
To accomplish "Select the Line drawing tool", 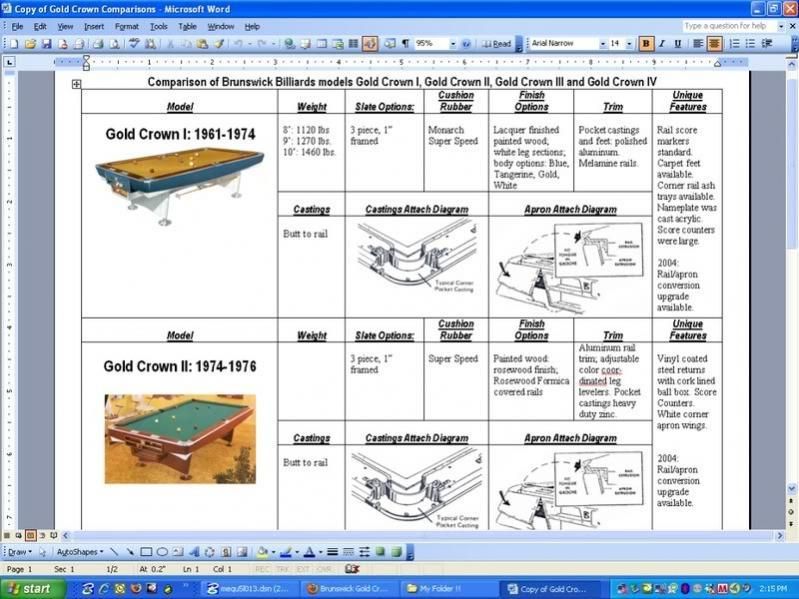I will coord(114,552).
